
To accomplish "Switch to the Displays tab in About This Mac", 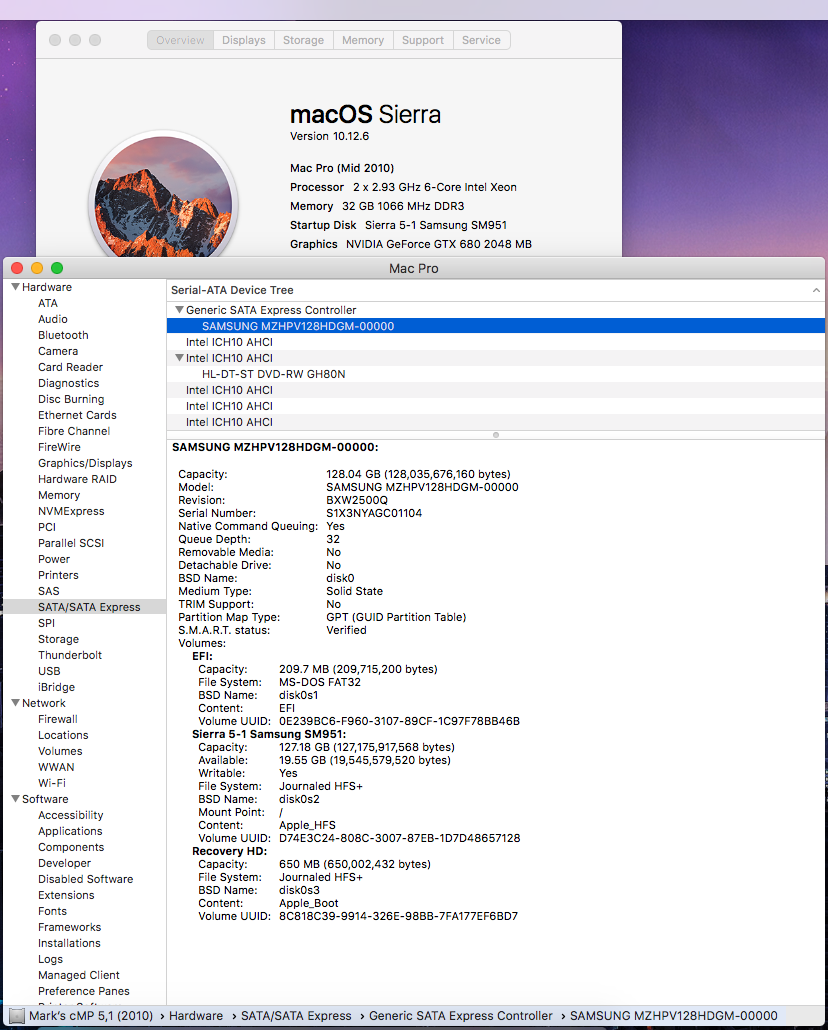I will 243,40.
